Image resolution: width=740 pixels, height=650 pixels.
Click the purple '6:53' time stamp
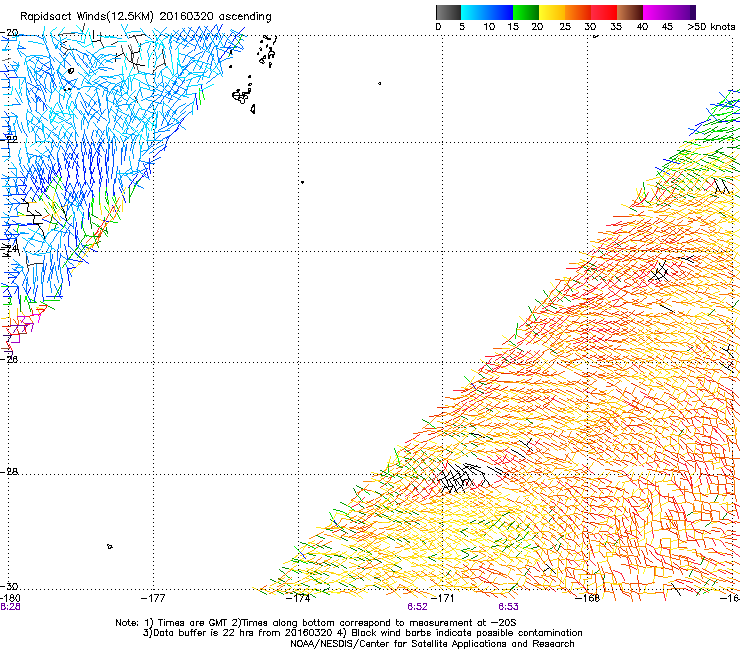(x=508, y=607)
